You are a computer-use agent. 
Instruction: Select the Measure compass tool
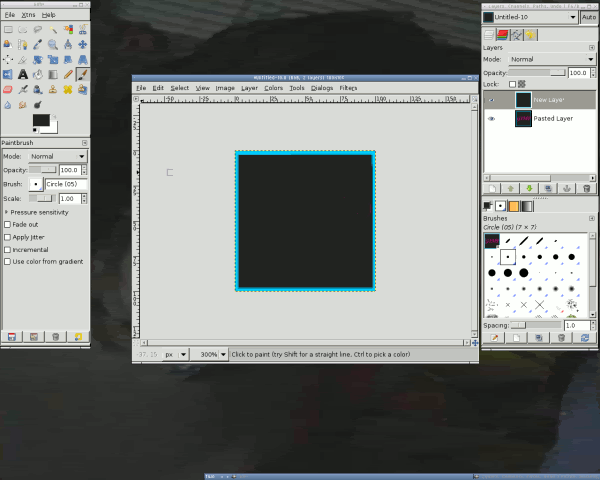[x=68, y=44]
